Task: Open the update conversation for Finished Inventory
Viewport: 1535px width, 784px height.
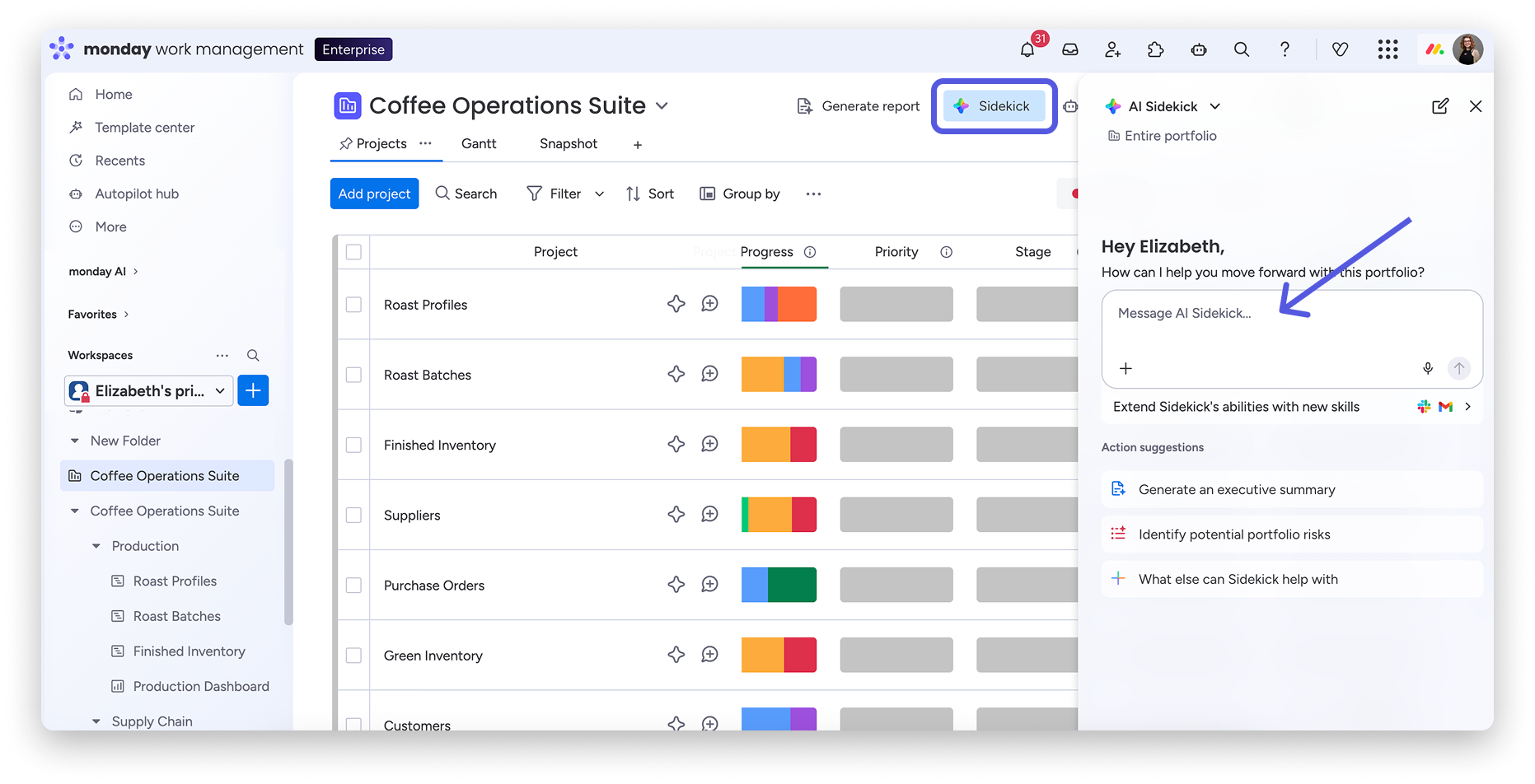Action: point(709,444)
